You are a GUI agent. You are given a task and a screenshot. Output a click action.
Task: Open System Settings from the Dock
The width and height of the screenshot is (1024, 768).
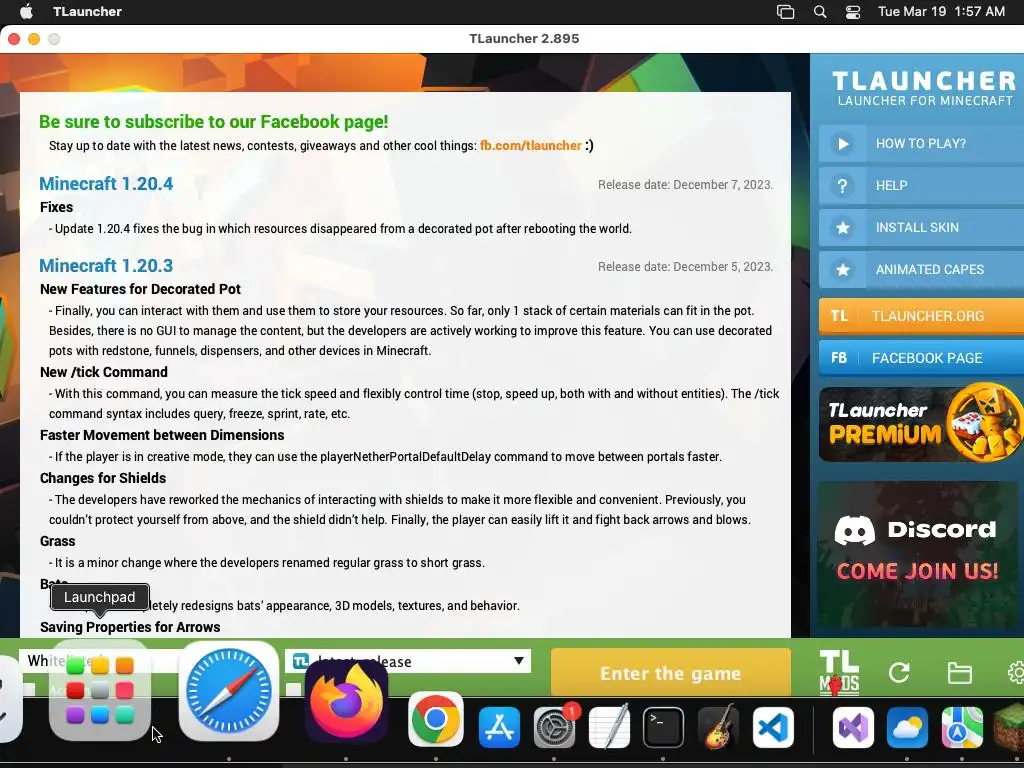(x=555, y=727)
